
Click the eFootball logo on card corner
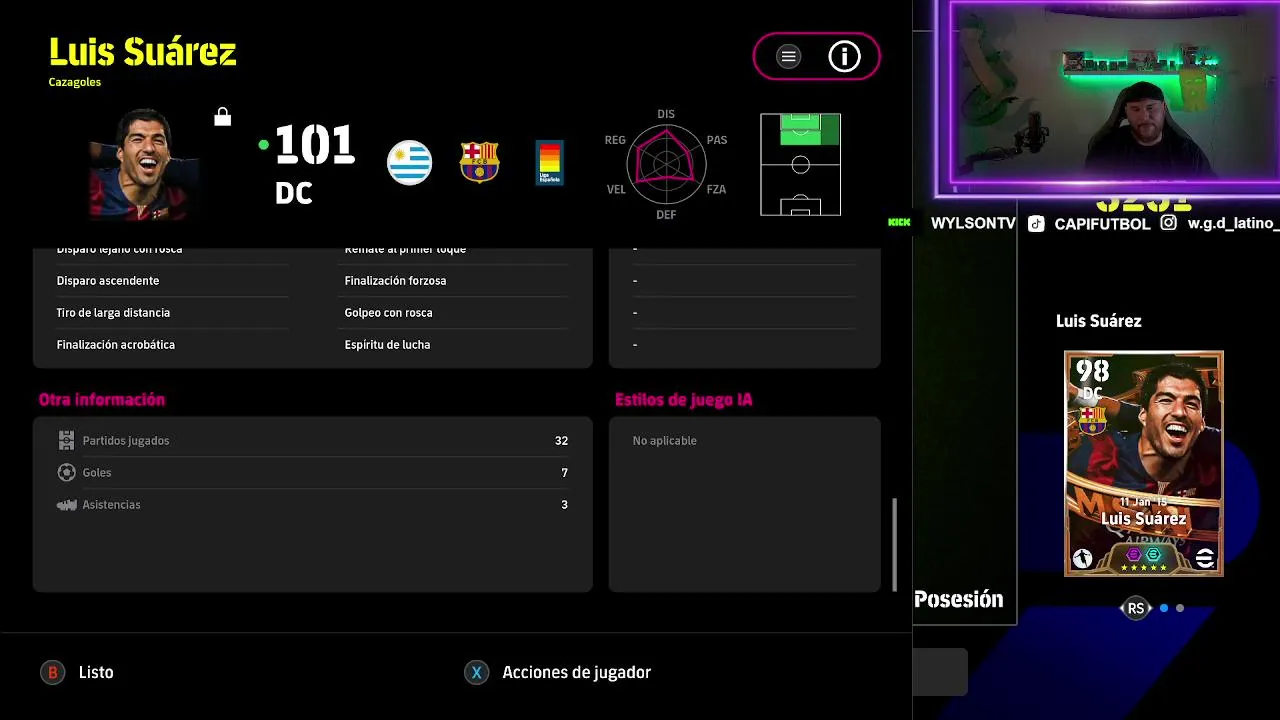pyautogui.click(x=1205, y=558)
